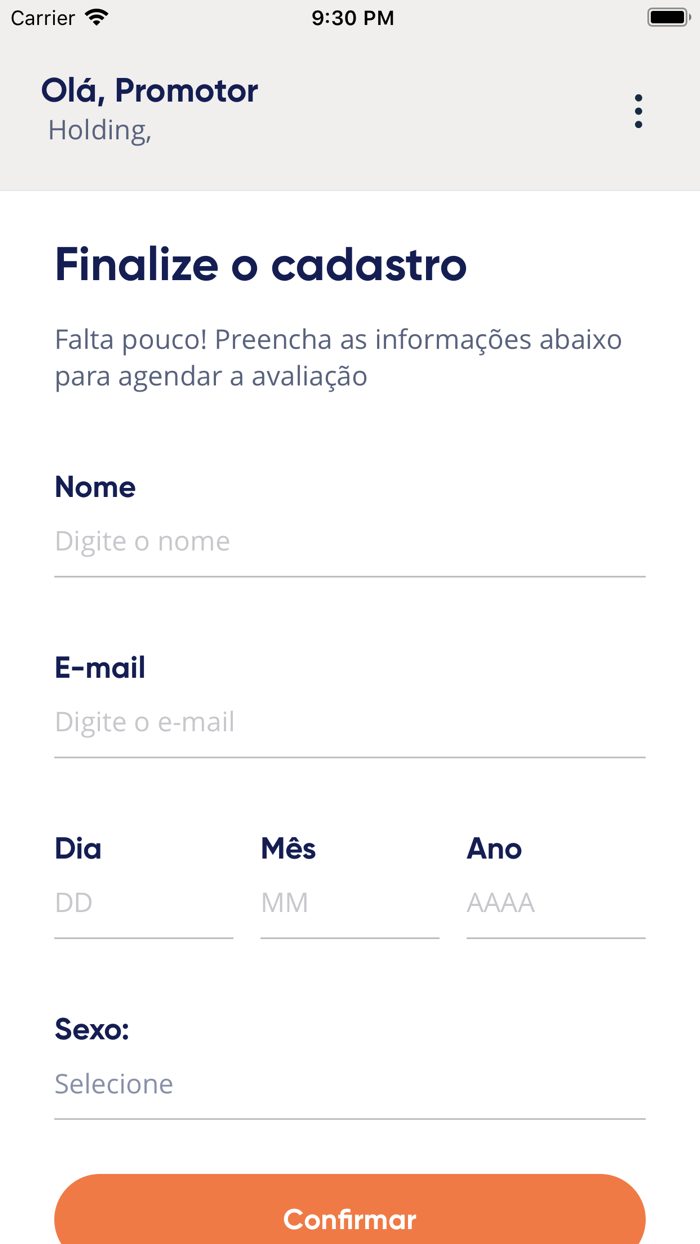Screen dimensions: 700x1244
Task: Select the E-mail field label
Action: coord(100,667)
